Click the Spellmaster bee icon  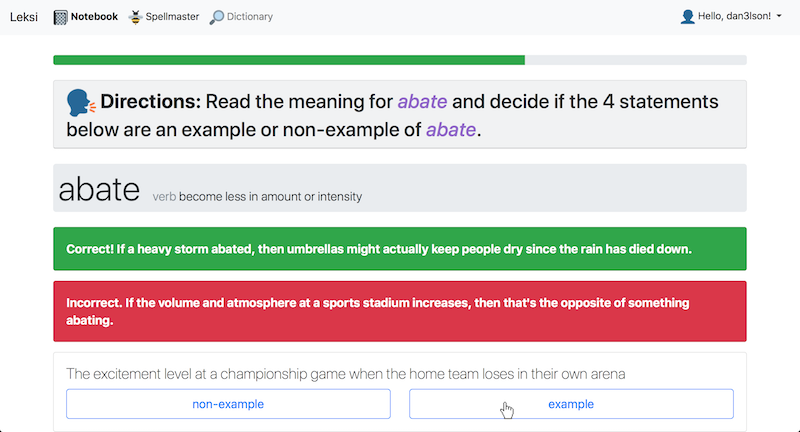(135, 17)
